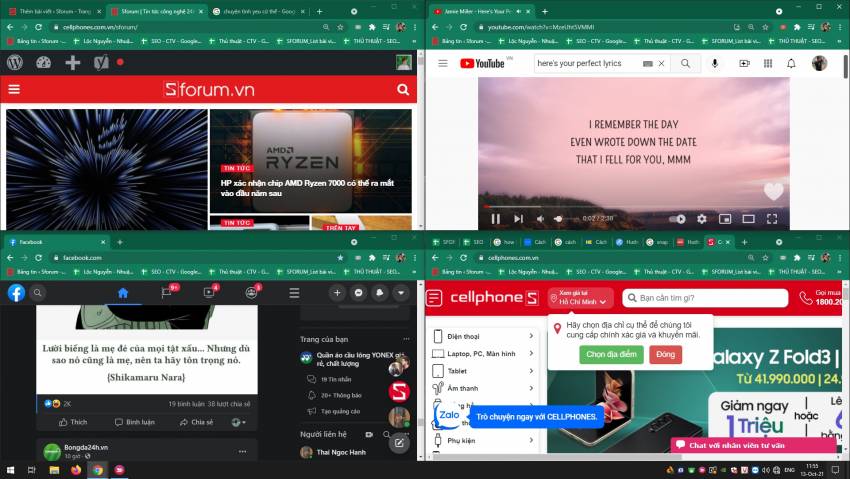This screenshot has height=479, width=850.
Task: Open Trang của bạn options ellipsis
Action: (x=406, y=339)
